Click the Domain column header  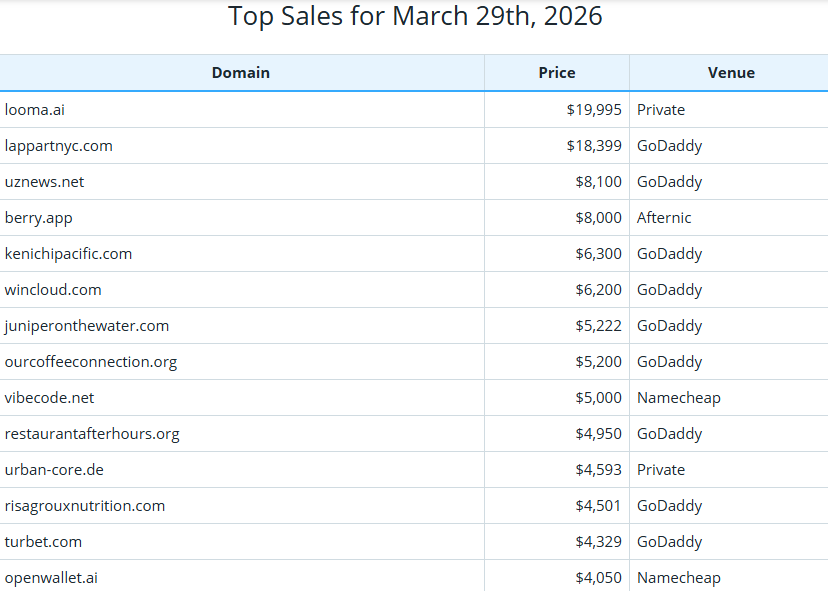pyautogui.click(x=241, y=72)
